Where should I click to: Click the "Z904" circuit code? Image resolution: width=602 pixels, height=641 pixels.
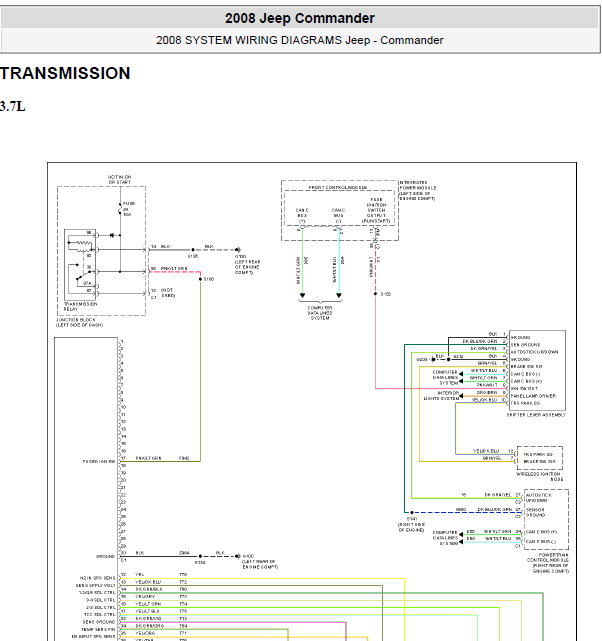[x=184, y=553]
